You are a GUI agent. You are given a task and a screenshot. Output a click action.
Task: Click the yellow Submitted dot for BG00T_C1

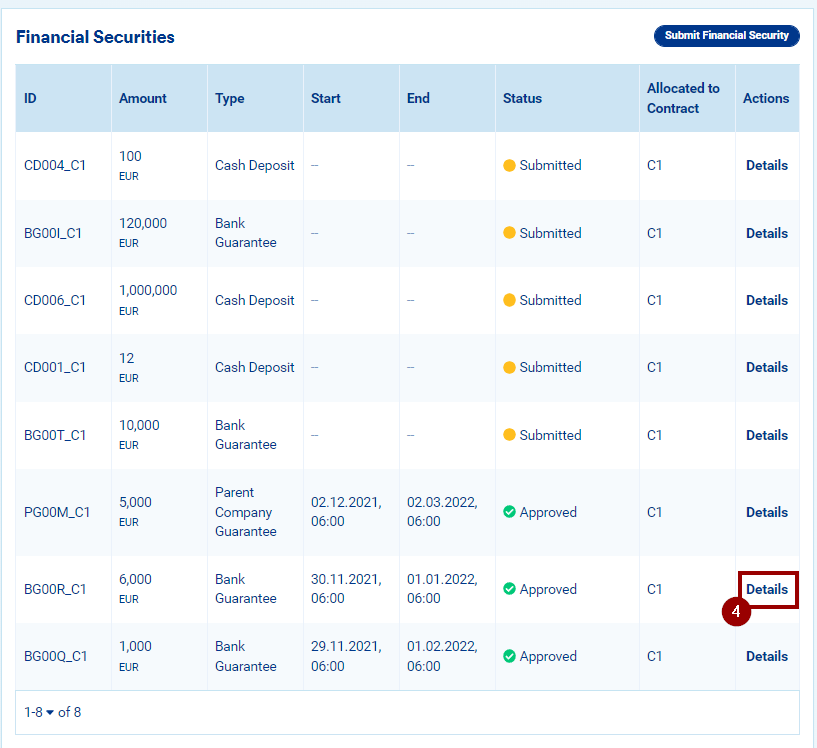click(x=509, y=435)
